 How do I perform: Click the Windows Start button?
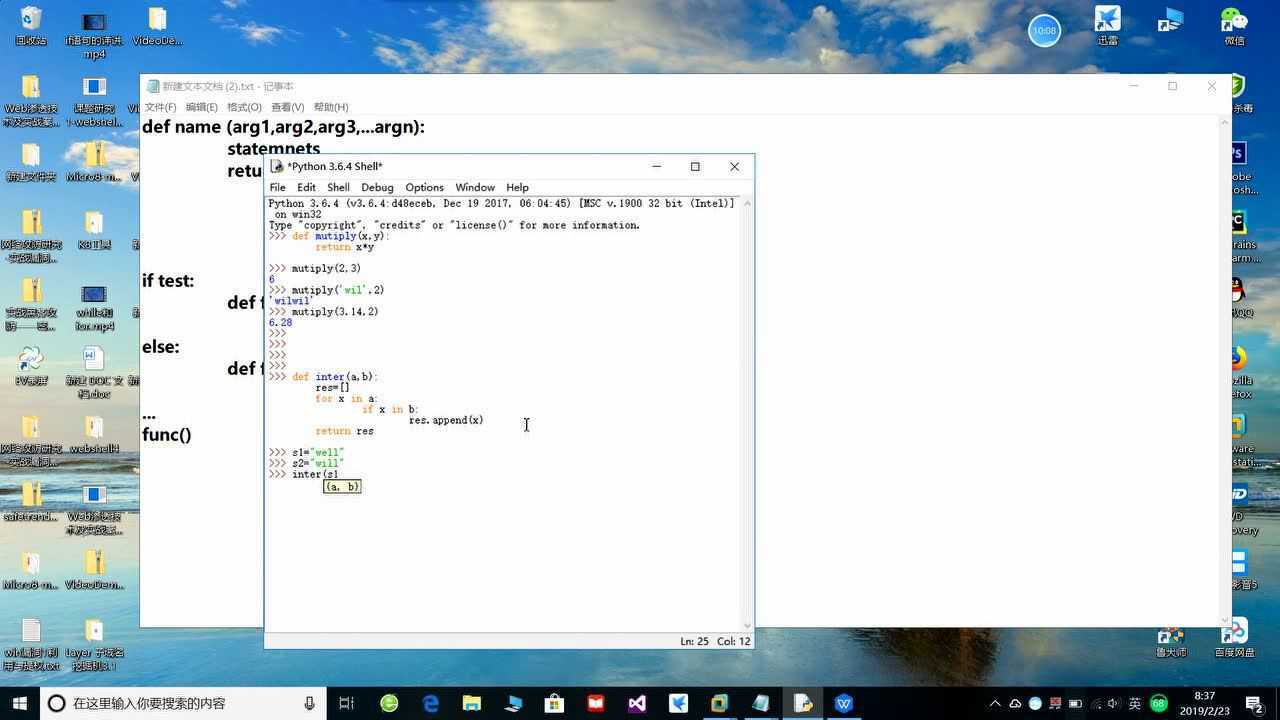tap(19, 703)
